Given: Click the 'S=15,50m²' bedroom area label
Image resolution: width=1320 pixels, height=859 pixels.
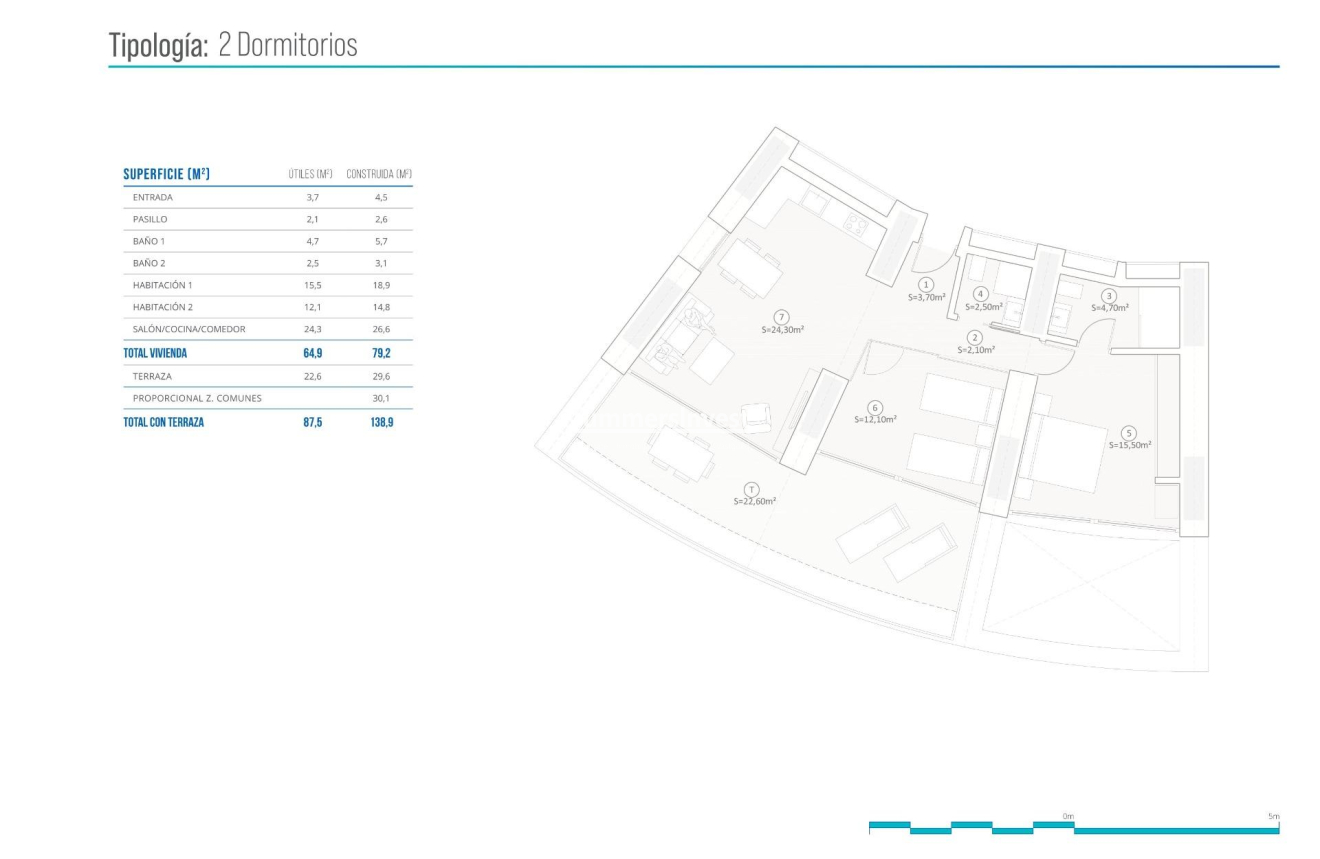Looking at the screenshot, I should pyautogui.click(x=1130, y=445).
